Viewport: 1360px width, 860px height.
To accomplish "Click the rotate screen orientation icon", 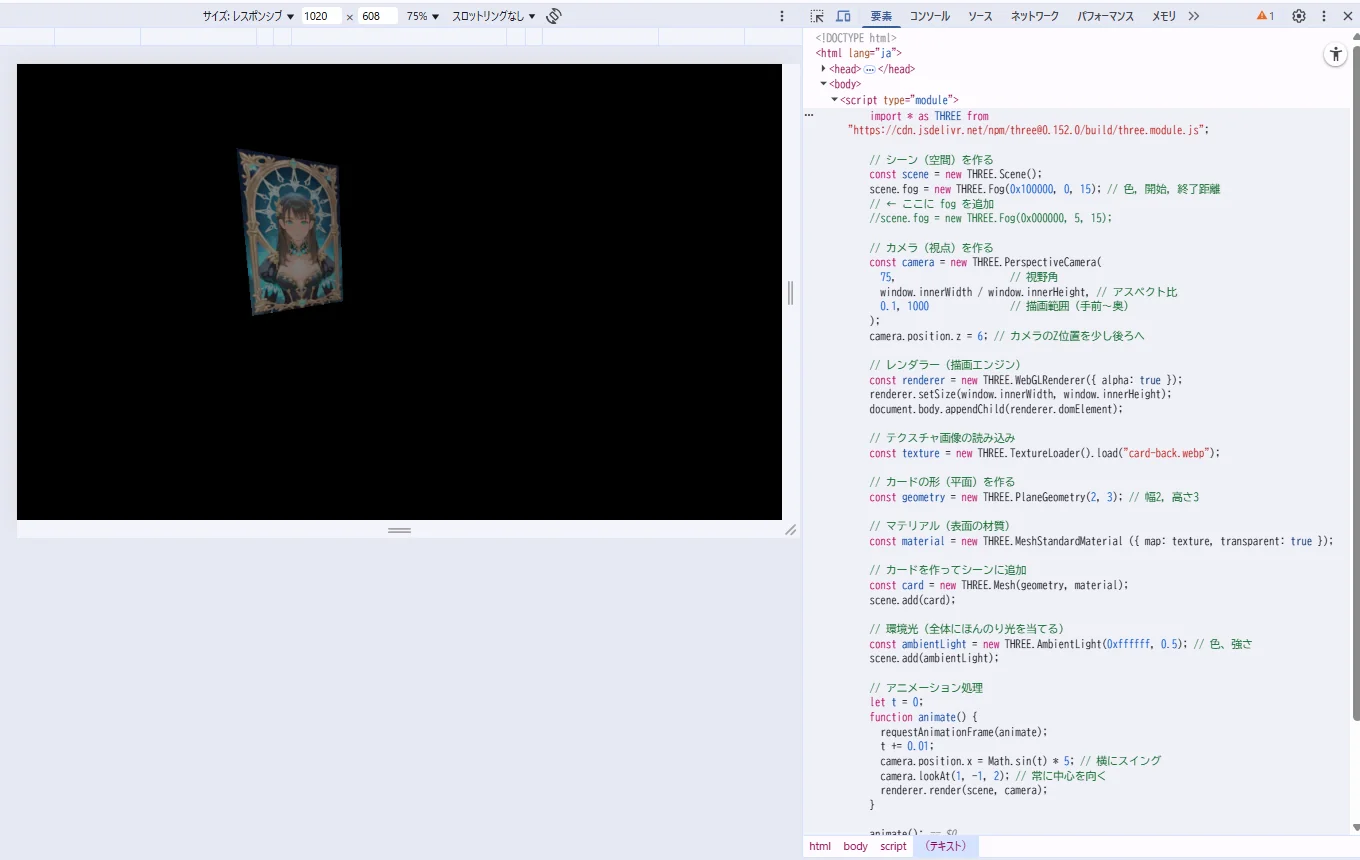I will tap(554, 16).
